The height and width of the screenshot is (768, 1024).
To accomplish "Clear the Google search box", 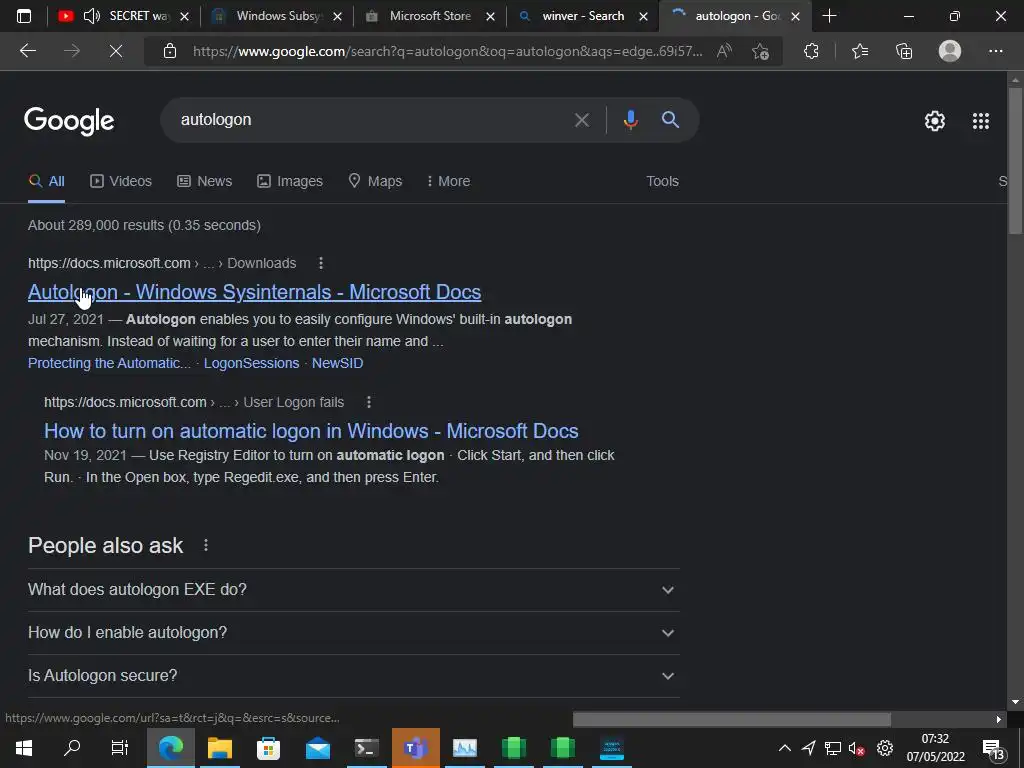I will coord(581,120).
